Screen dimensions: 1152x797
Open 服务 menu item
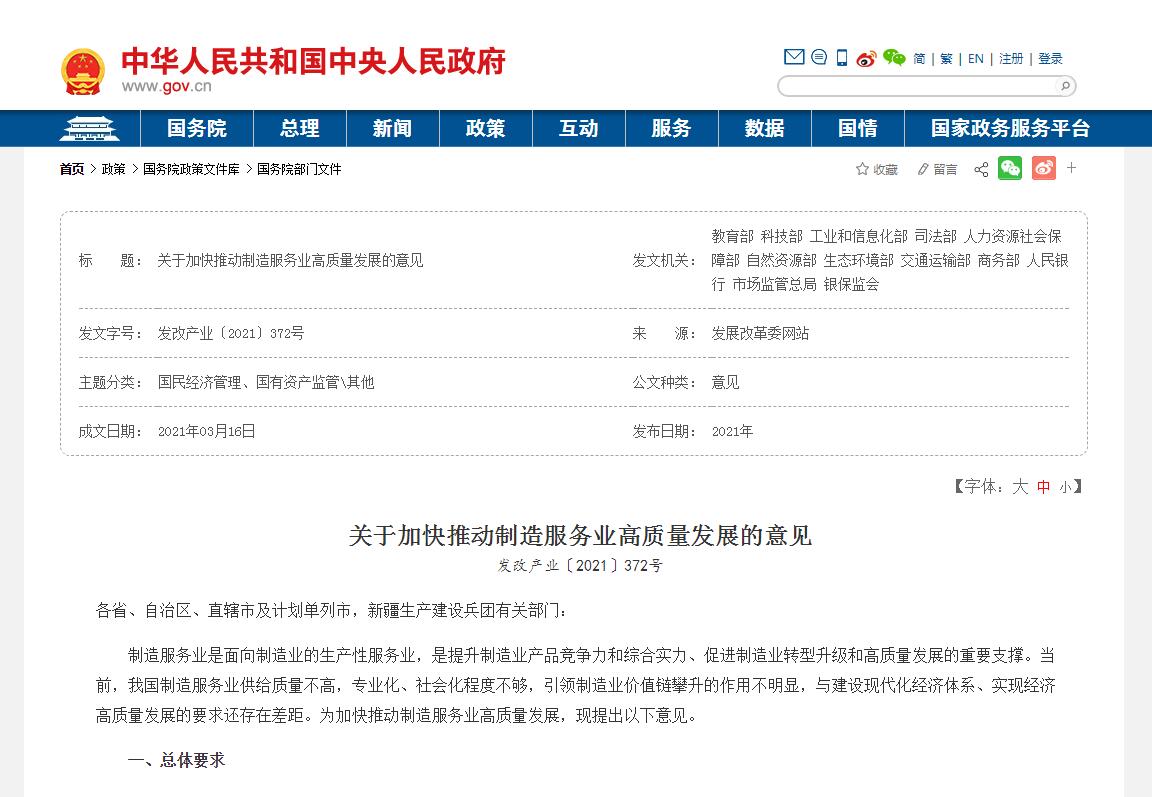click(x=672, y=129)
